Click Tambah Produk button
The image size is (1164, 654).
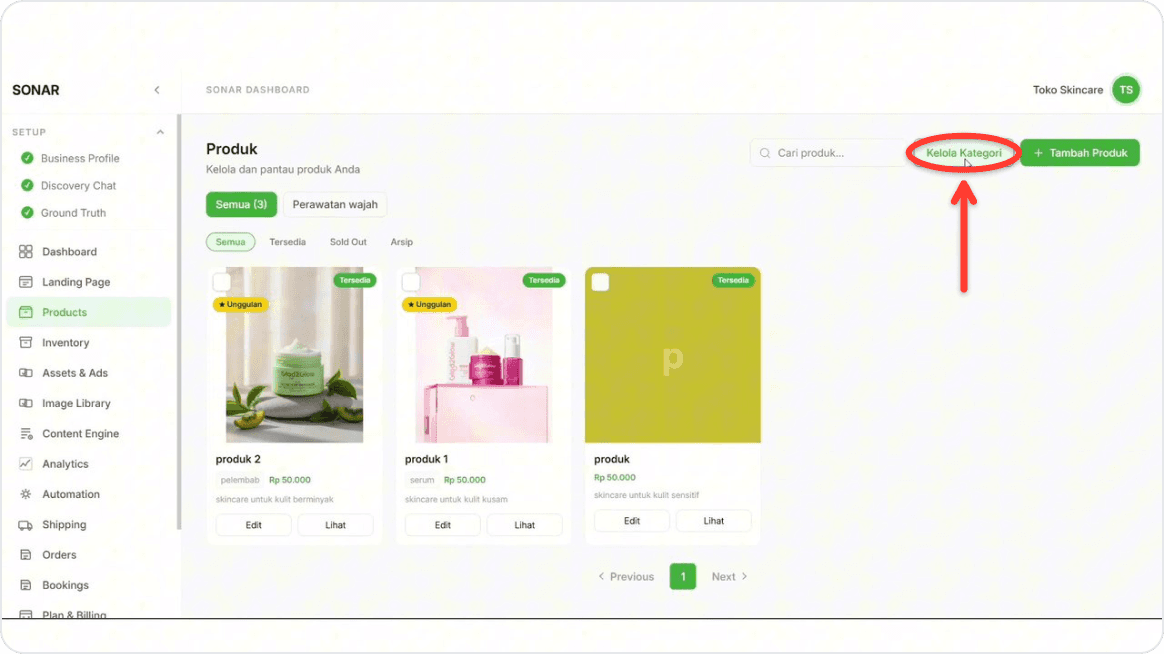1080,153
